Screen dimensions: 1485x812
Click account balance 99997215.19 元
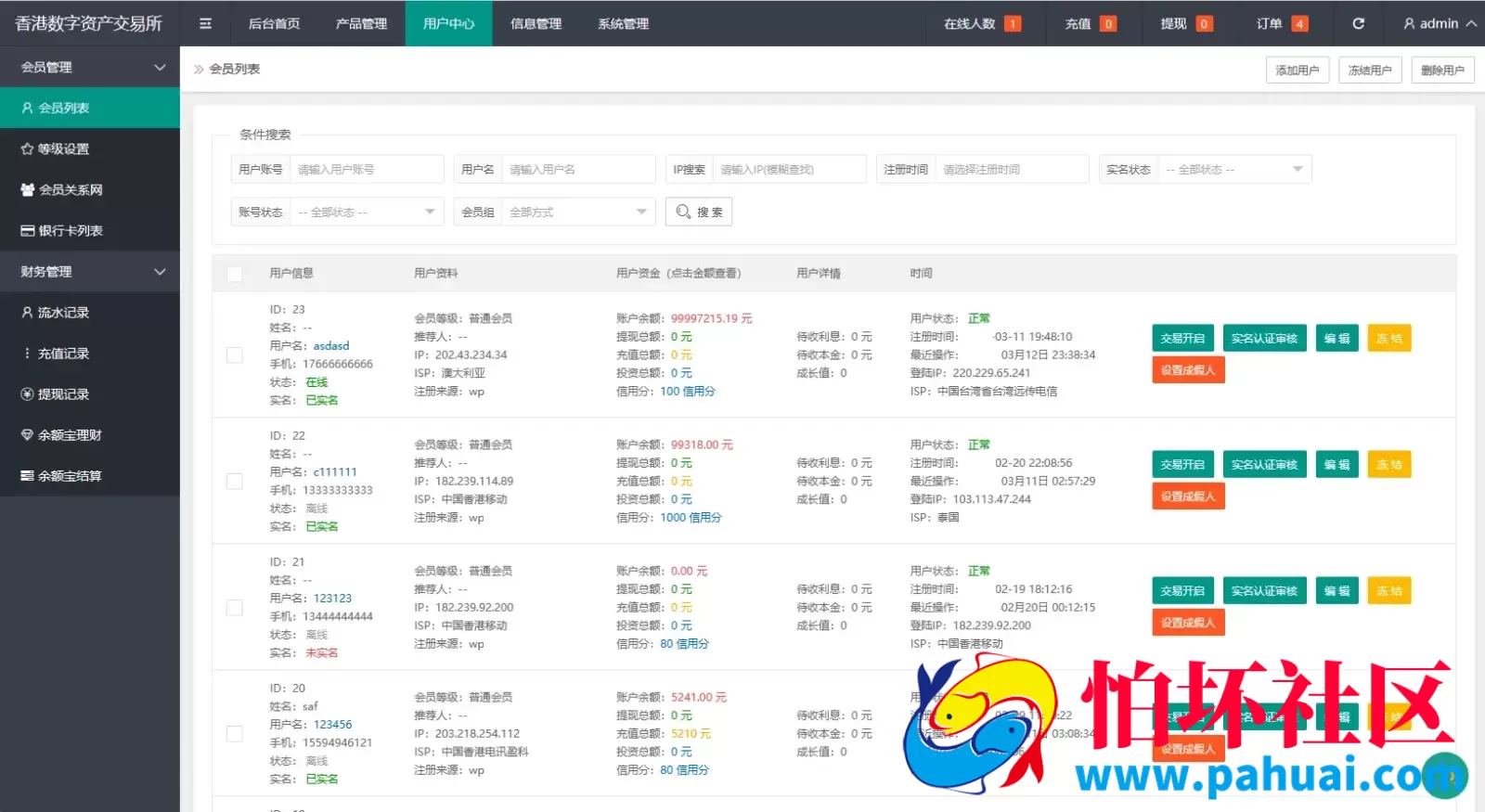[712, 318]
